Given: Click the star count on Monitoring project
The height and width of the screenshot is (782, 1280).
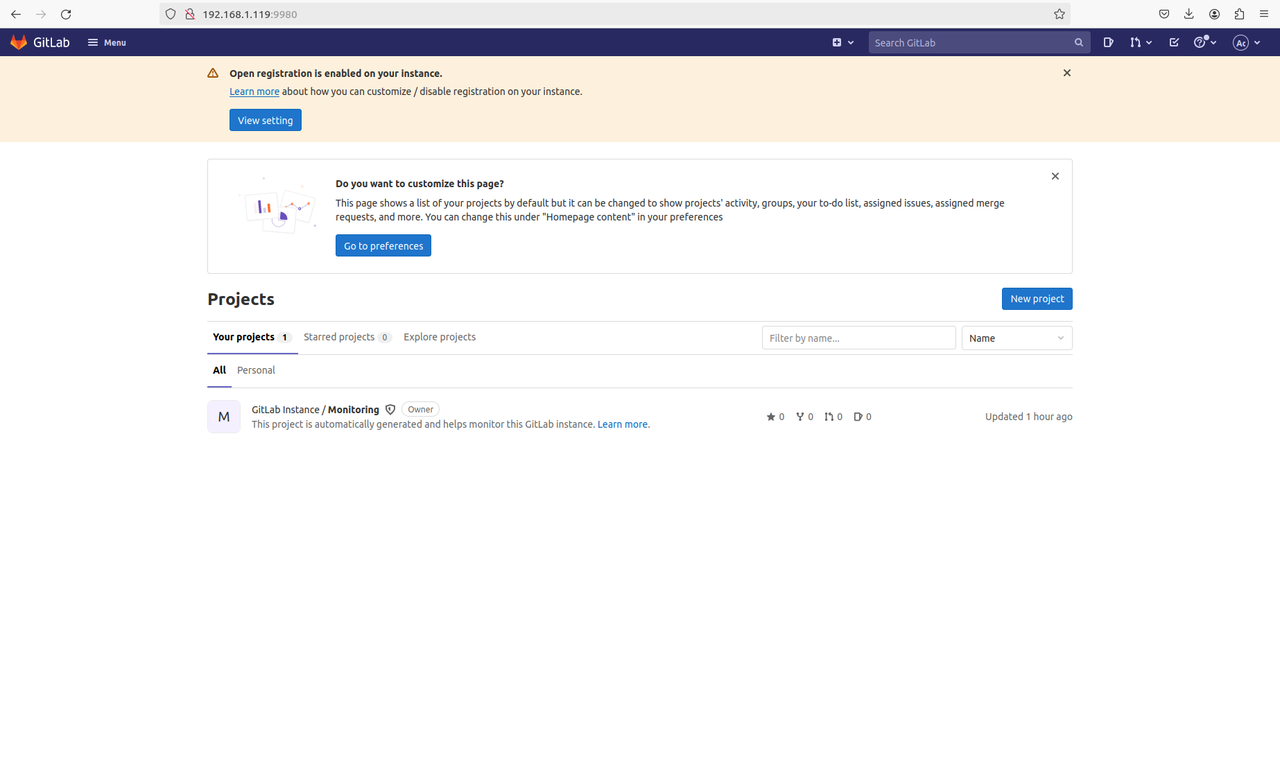Looking at the screenshot, I should [x=775, y=416].
